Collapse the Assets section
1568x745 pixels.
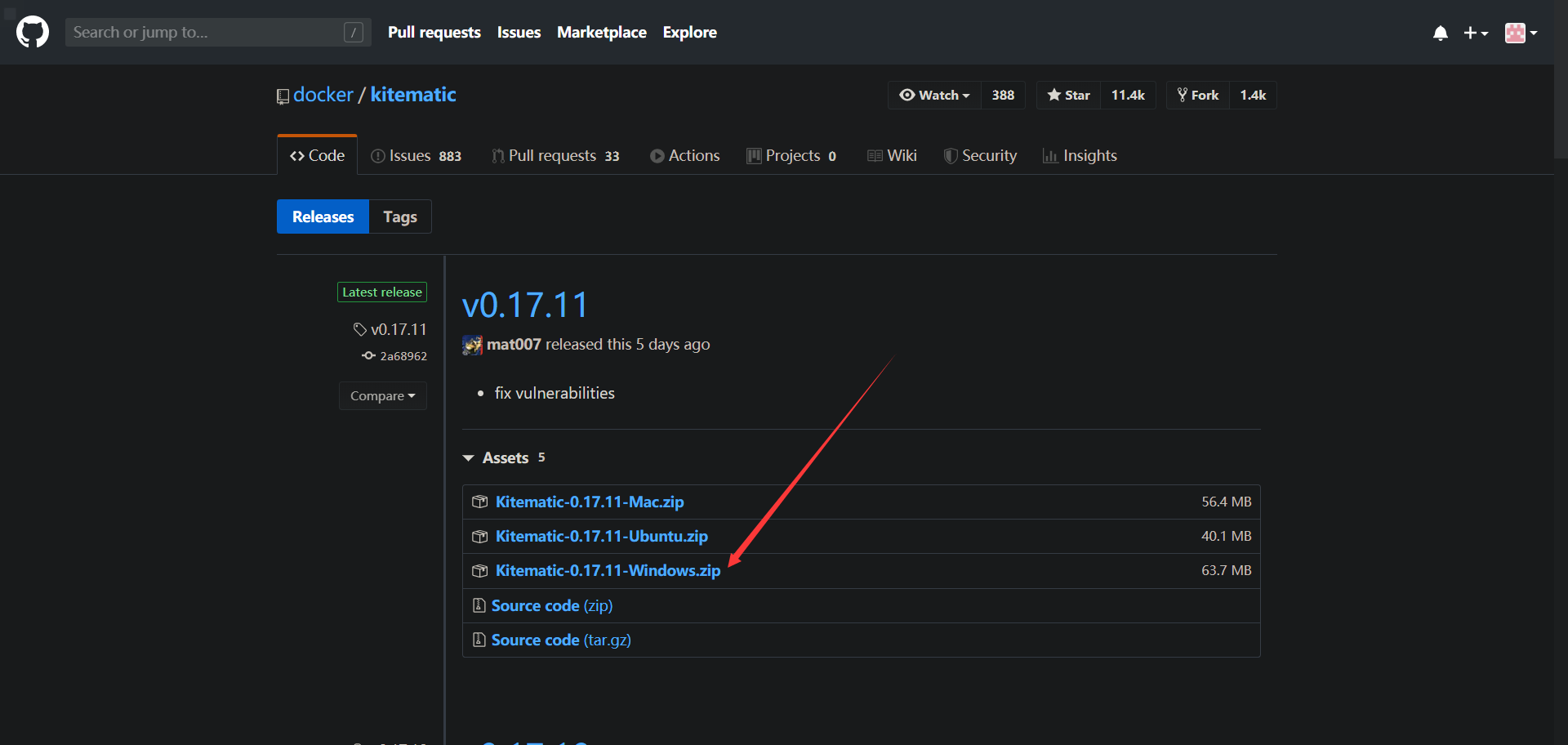coord(504,457)
